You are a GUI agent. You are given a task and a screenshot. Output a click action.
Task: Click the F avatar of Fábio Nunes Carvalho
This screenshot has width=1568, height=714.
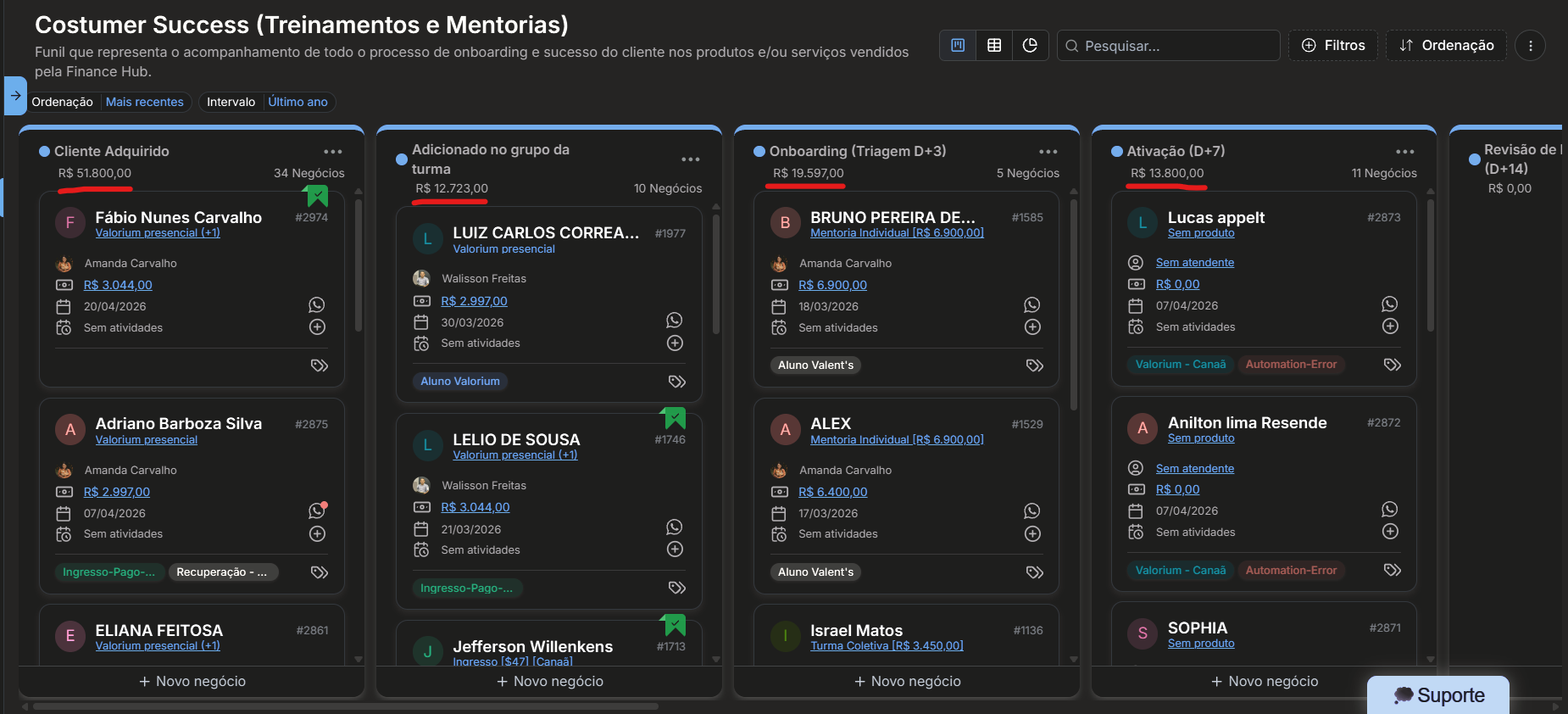70,223
